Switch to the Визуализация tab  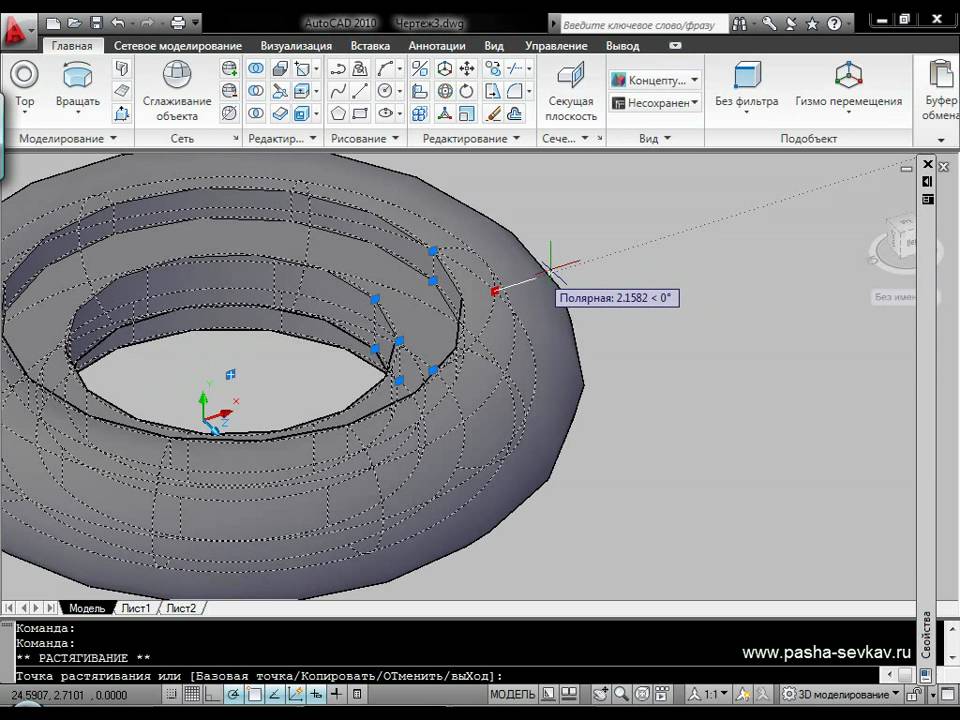tap(296, 46)
